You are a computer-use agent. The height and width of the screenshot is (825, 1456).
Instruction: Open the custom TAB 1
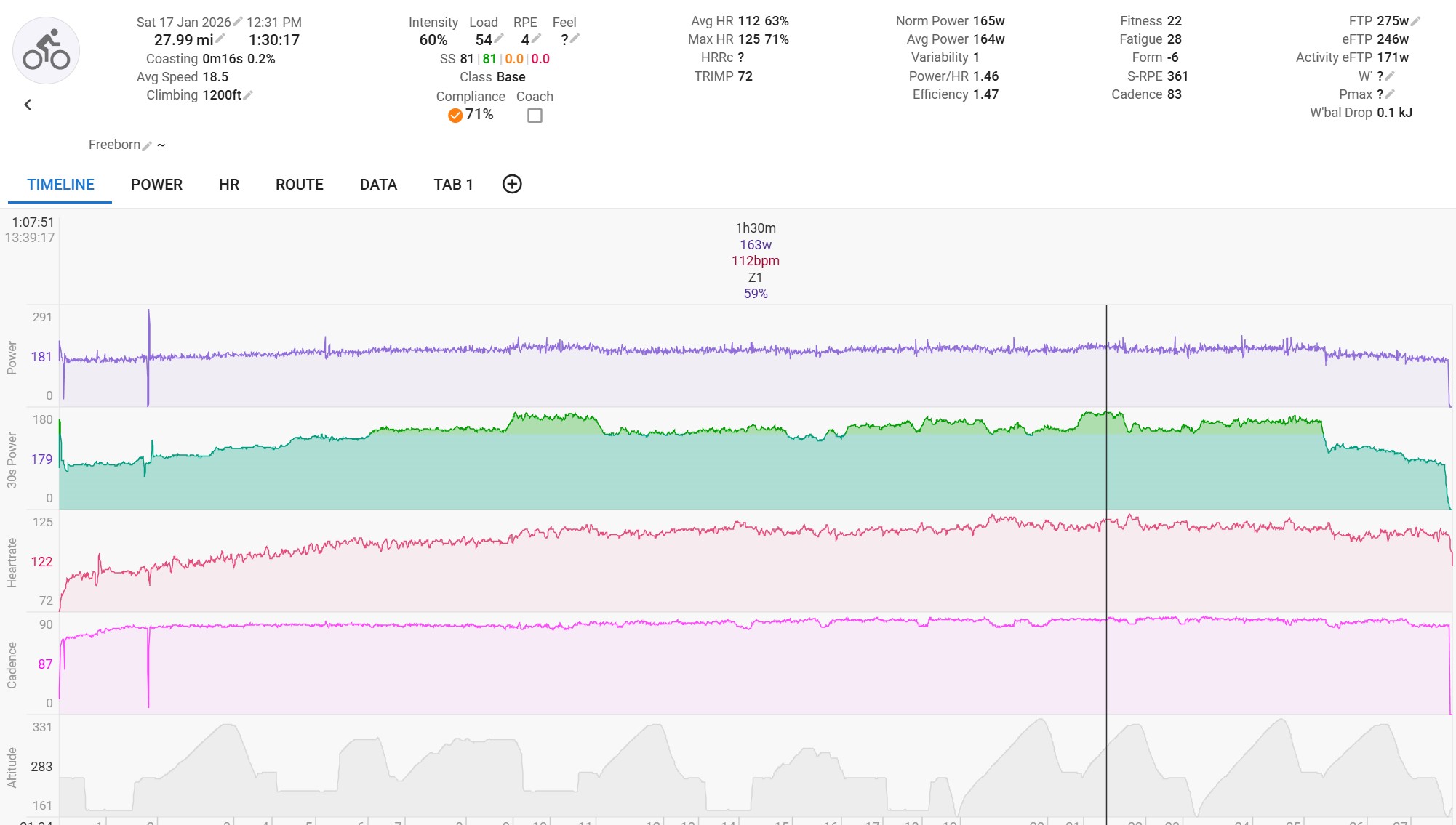[453, 185]
